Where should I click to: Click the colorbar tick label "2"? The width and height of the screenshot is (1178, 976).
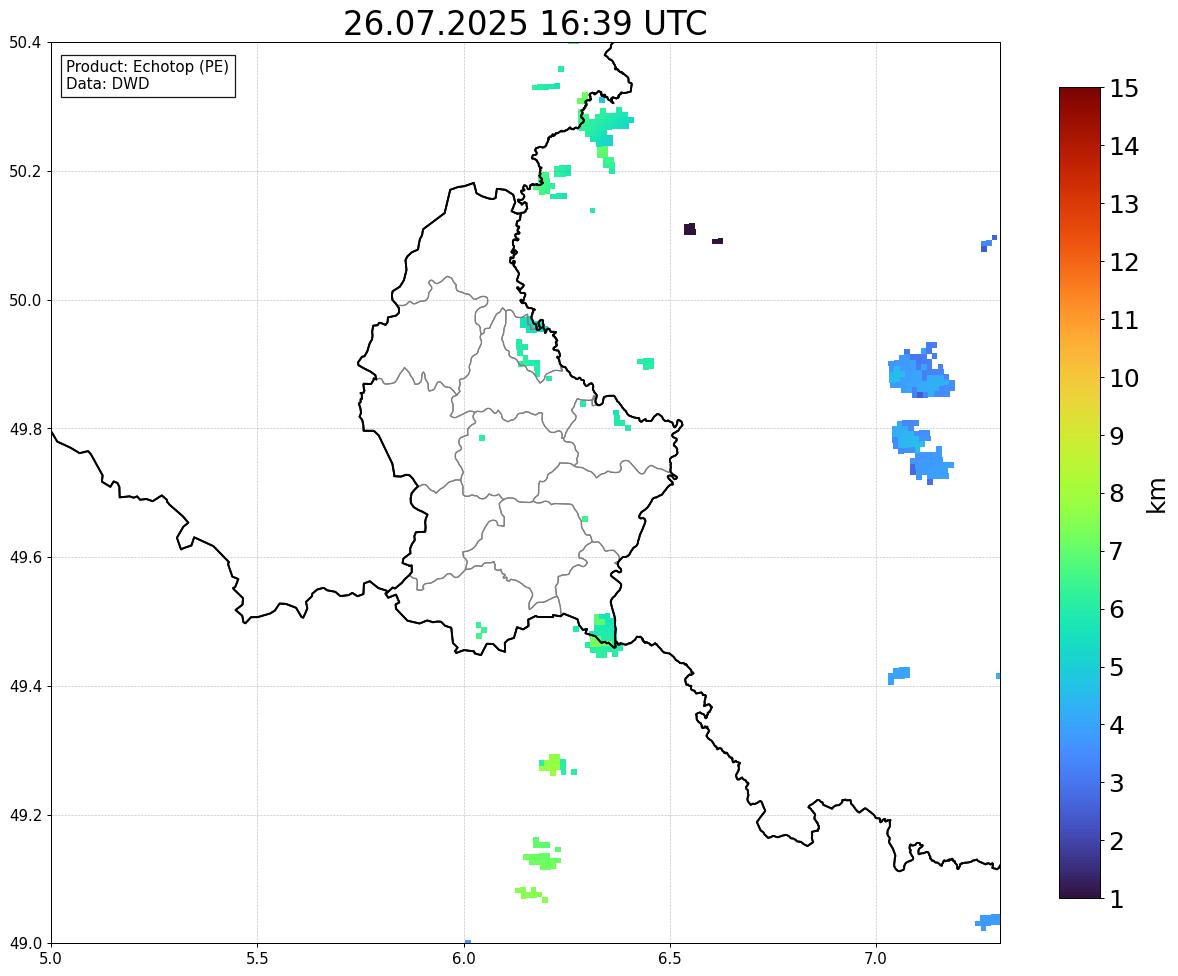click(1117, 841)
